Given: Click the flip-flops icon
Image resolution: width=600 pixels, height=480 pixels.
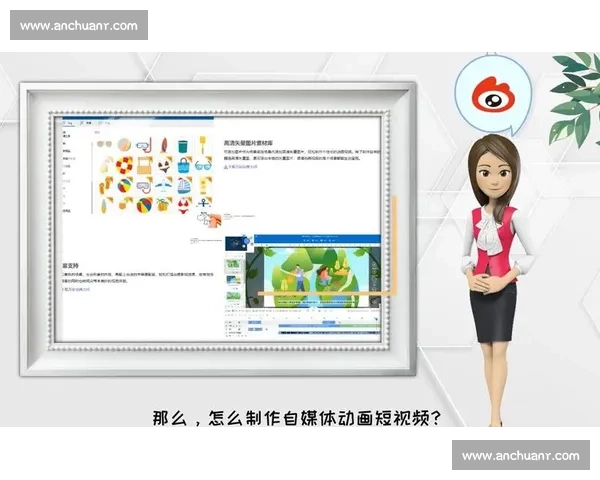Looking at the screenshot, I should click(x=105, y=185).
